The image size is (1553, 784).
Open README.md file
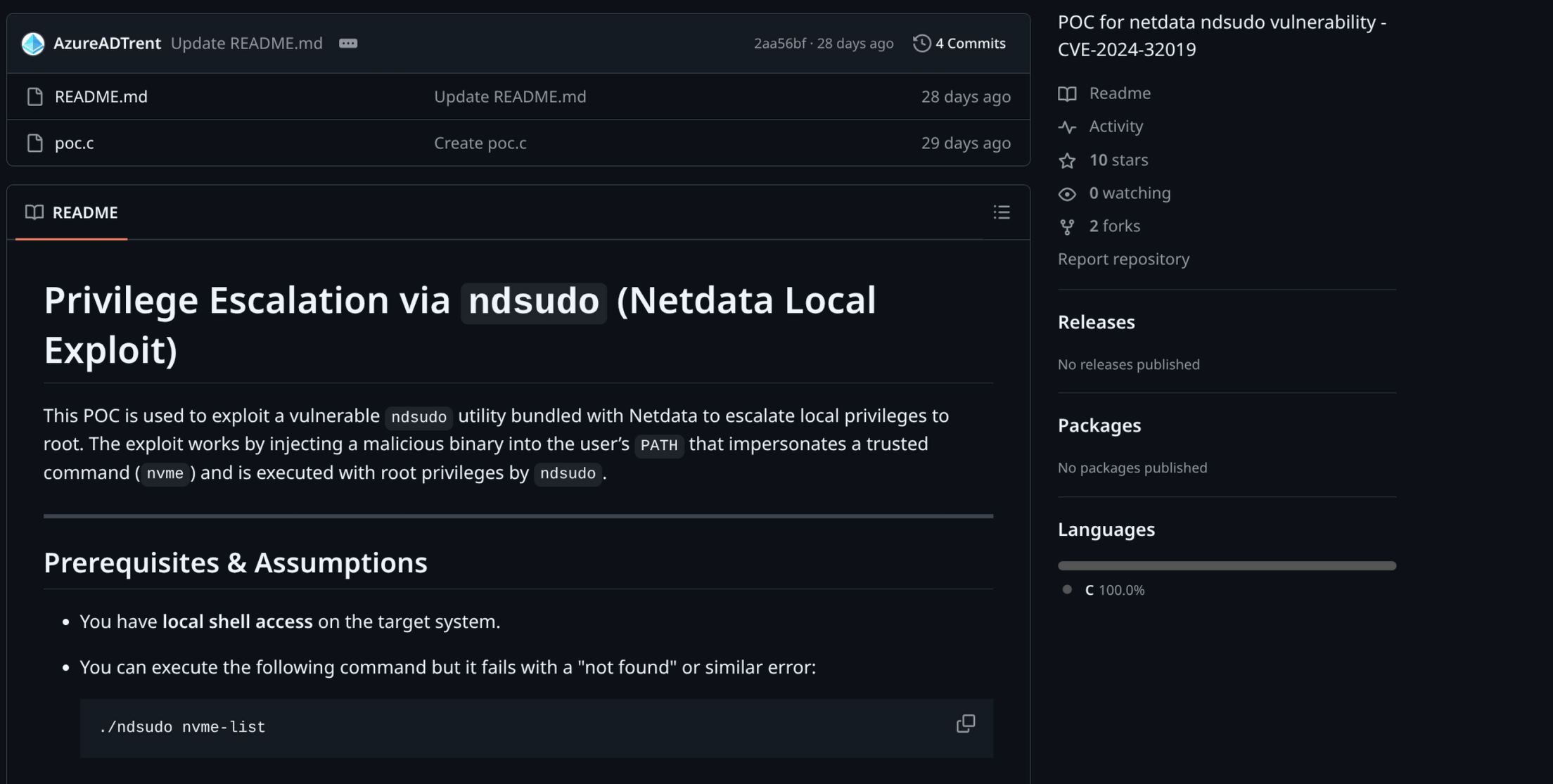click(x=101, y=97)
